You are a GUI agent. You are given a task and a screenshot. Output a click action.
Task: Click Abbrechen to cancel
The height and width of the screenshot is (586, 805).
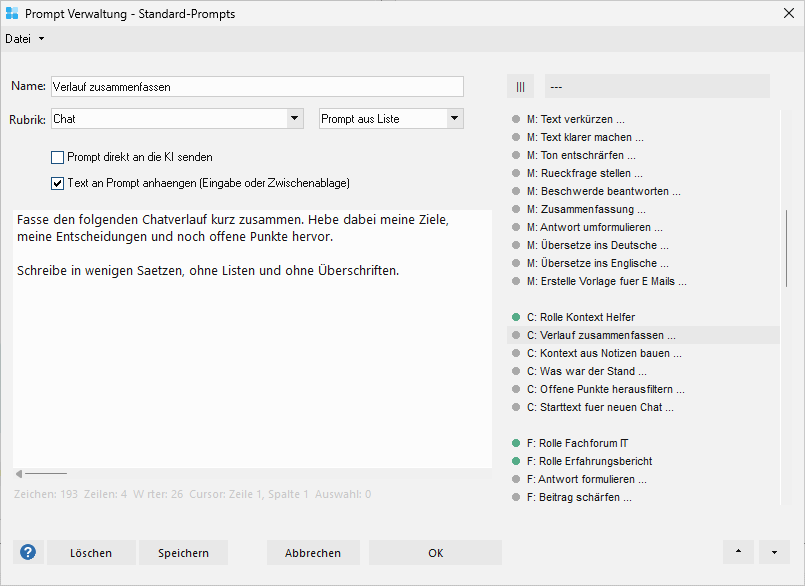click(313, 553)
